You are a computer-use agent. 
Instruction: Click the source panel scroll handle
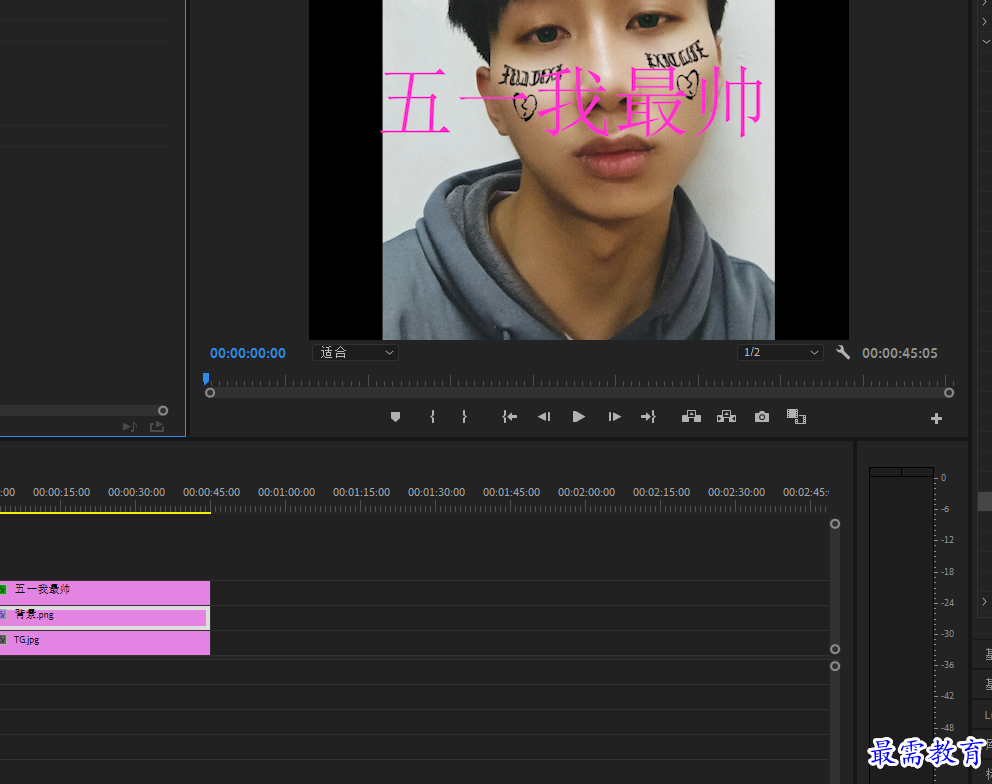coord(163,411)
